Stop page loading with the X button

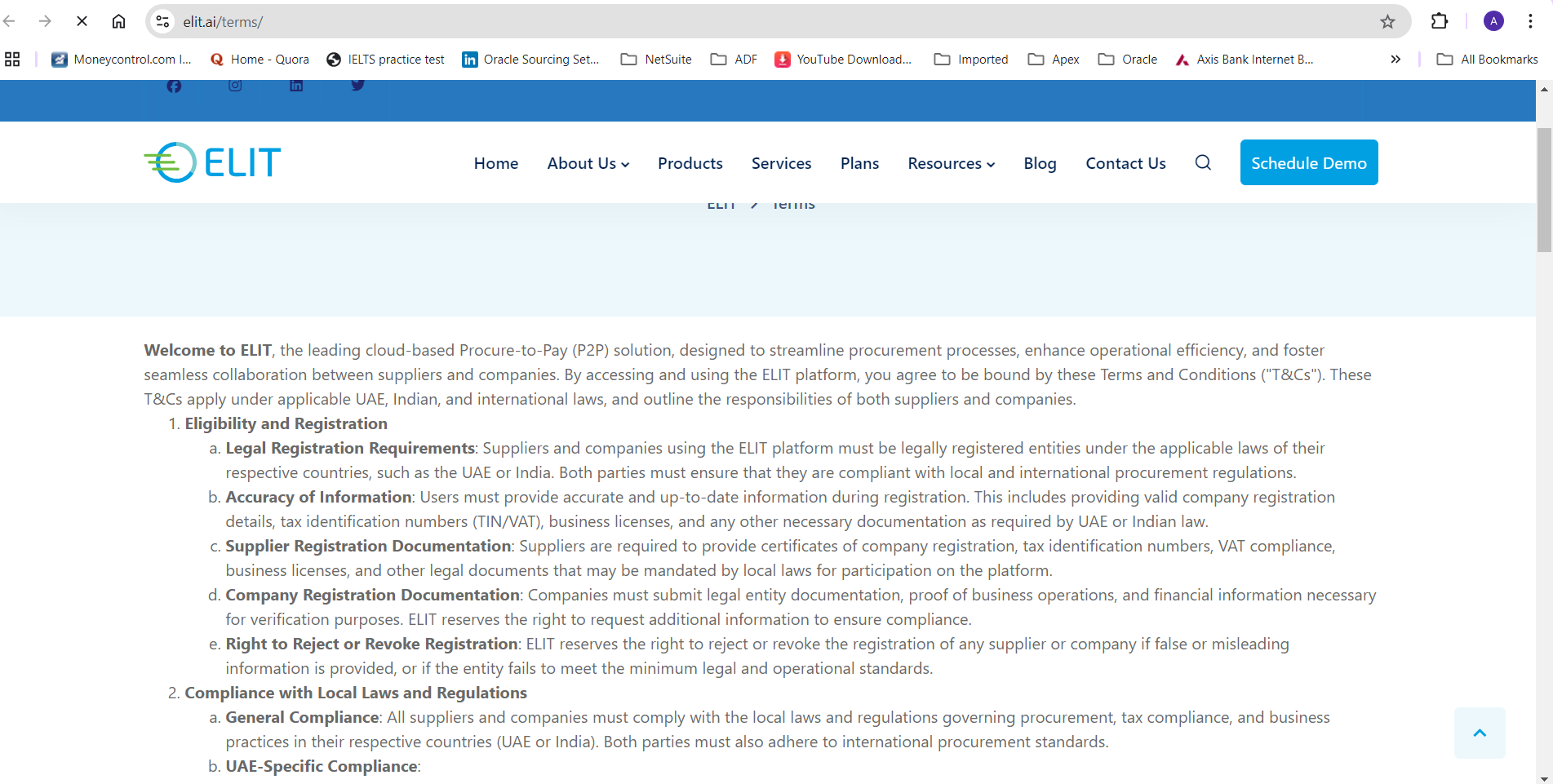(x=82, y=22)
